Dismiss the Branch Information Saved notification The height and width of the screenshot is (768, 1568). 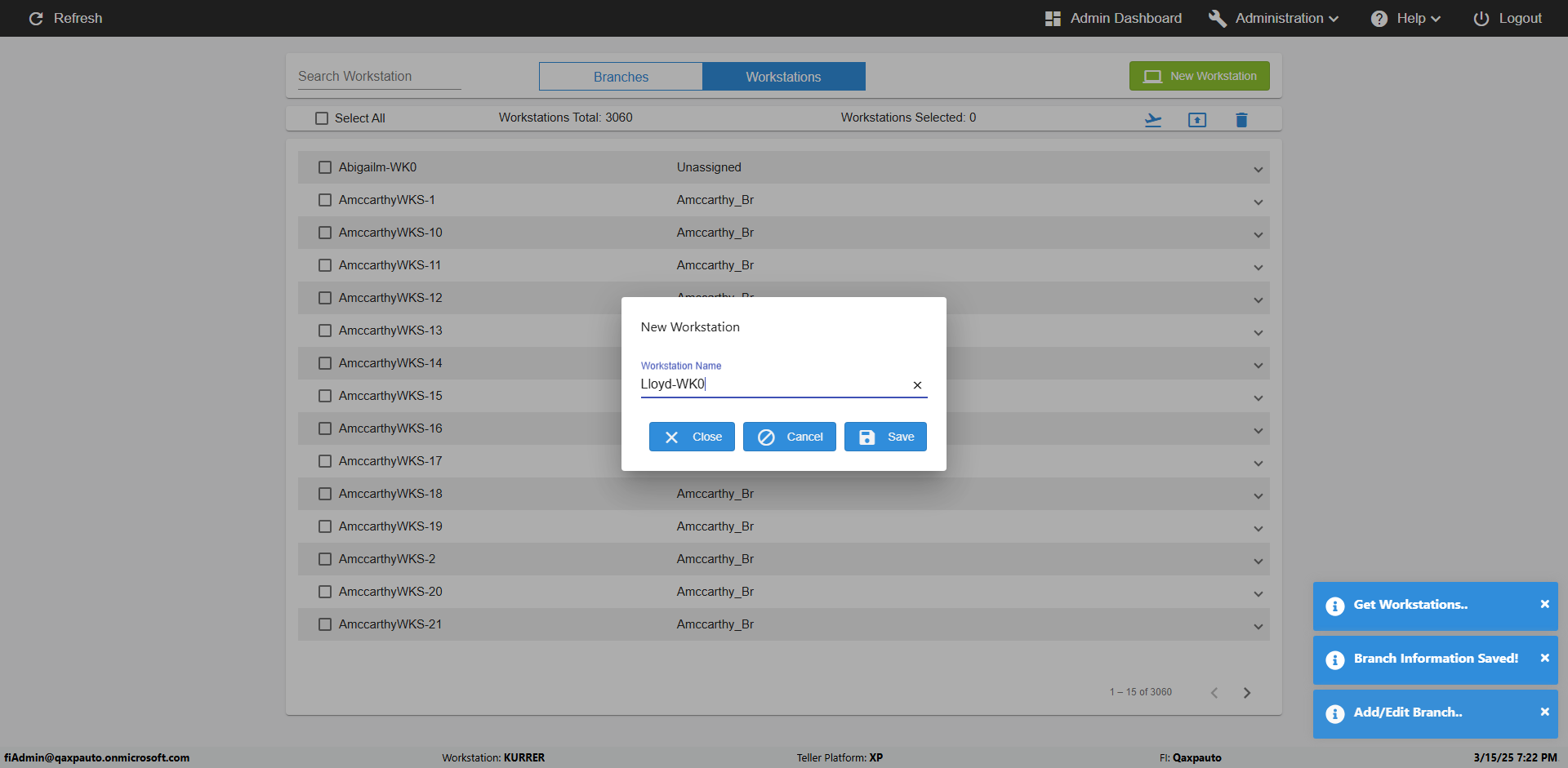pos(1544,658)
